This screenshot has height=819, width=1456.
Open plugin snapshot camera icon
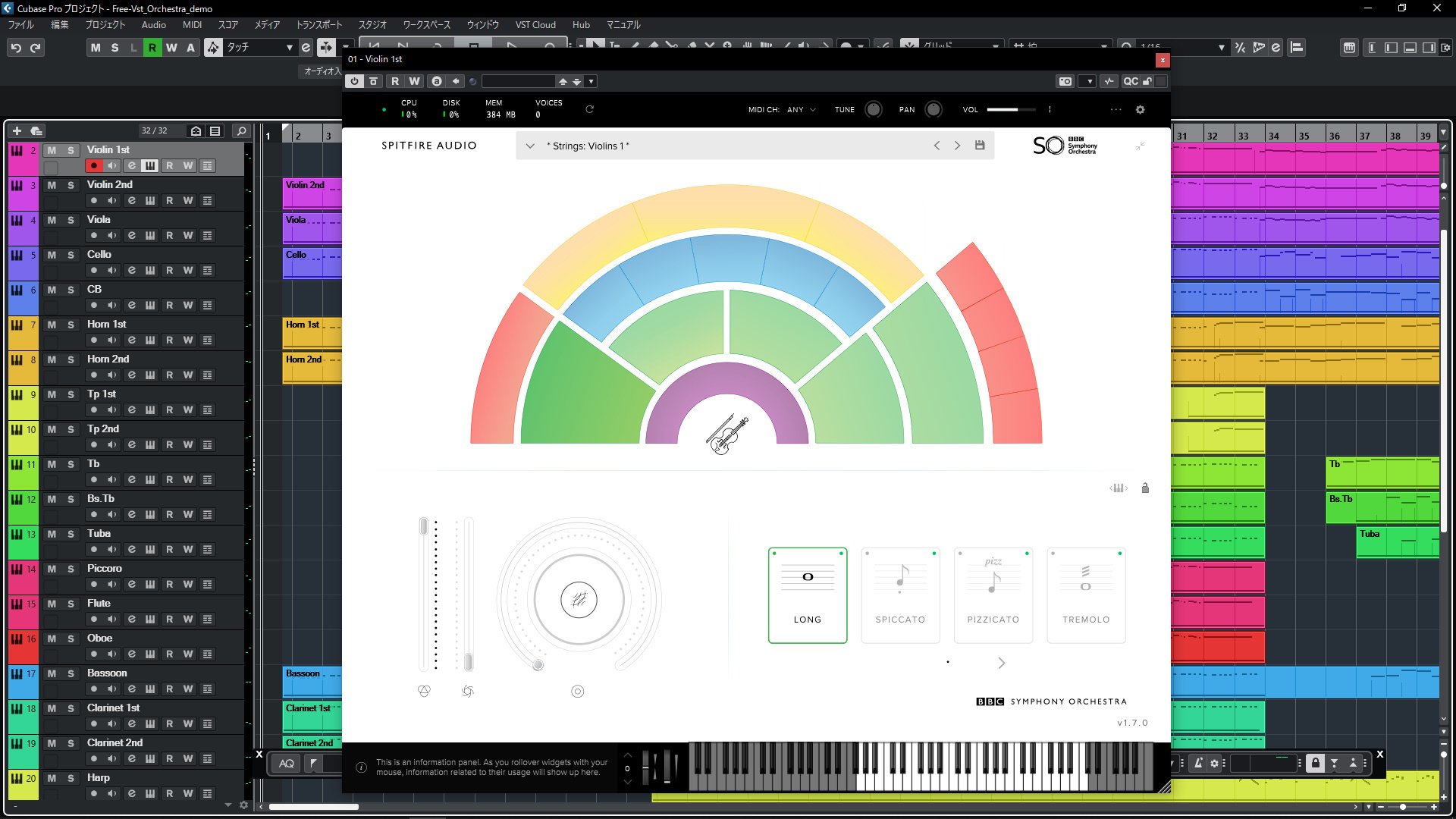[x=1065, y=81]
